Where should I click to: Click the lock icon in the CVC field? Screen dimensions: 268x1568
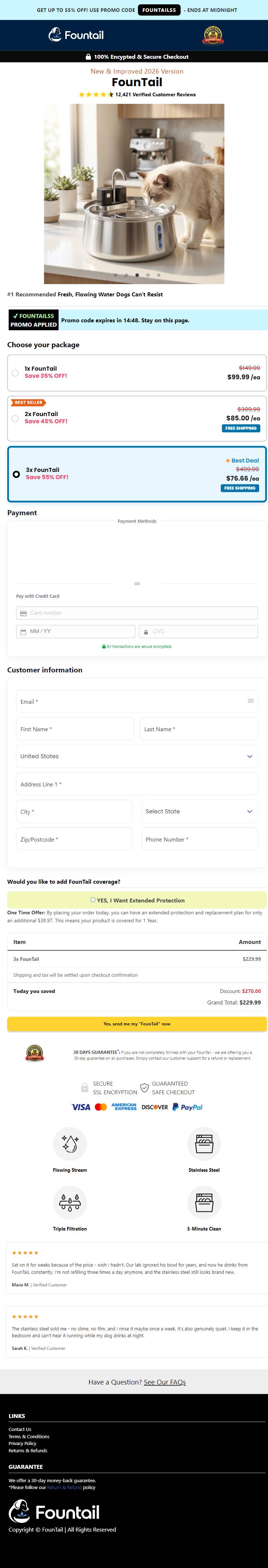tap(146, 632)
